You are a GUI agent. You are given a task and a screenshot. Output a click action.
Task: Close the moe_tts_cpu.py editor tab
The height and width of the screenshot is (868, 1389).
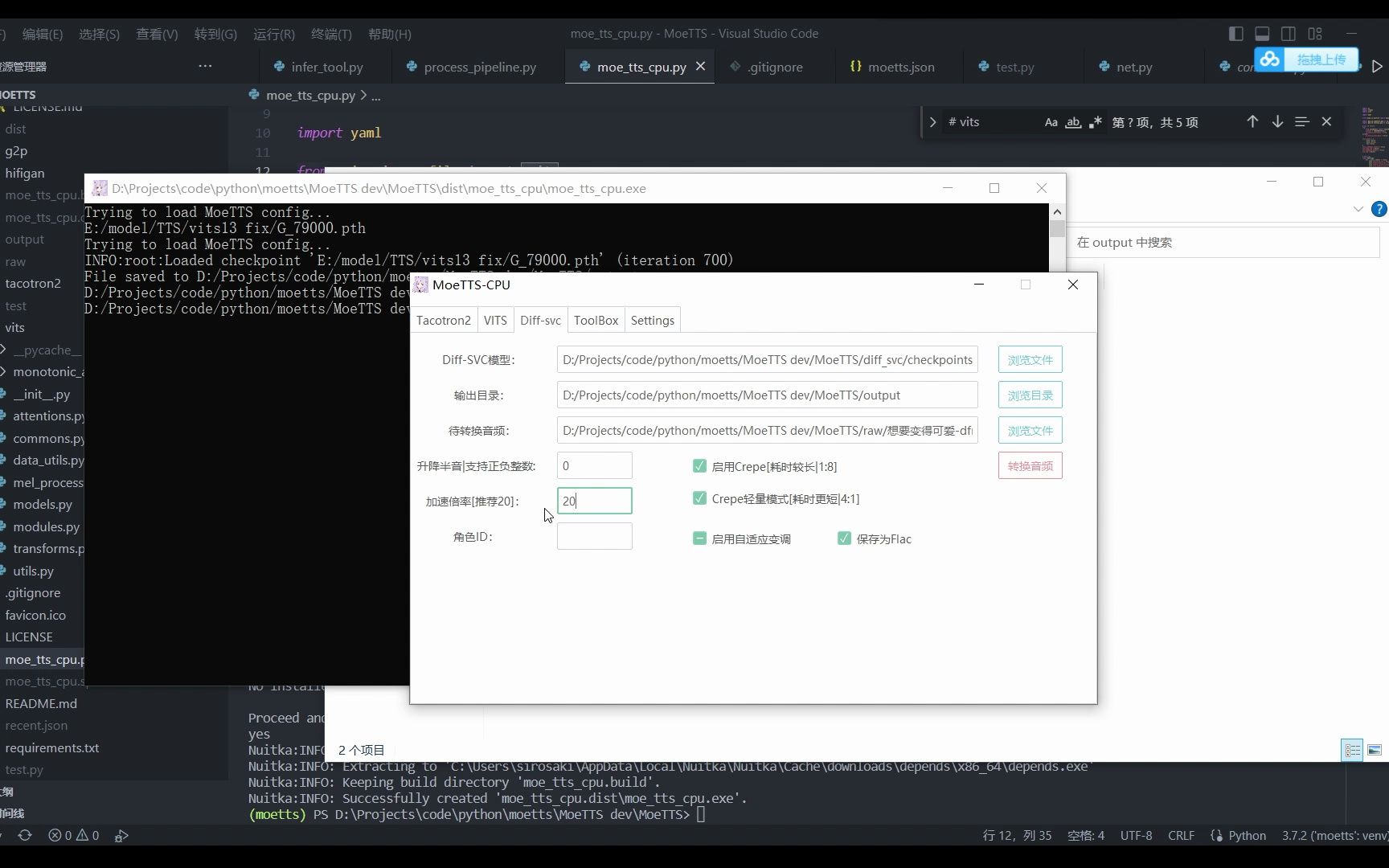tap(700, 67)
